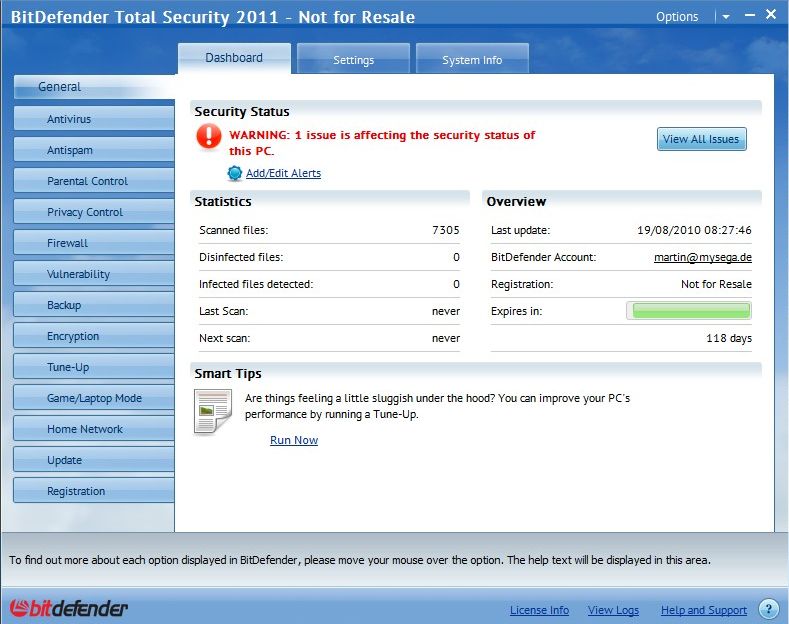Click the Run Now tune-up link
789x624 pixels.
294,440
